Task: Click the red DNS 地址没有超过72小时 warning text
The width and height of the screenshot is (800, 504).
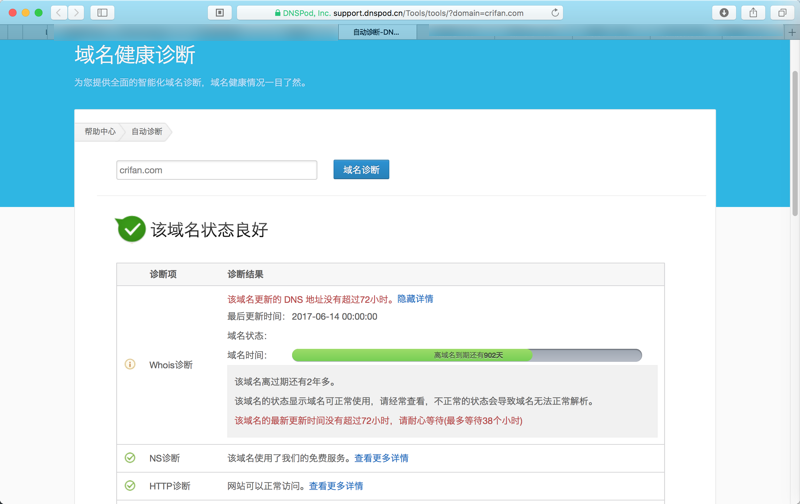Action: pyautogui.click(x=311, y=299)
